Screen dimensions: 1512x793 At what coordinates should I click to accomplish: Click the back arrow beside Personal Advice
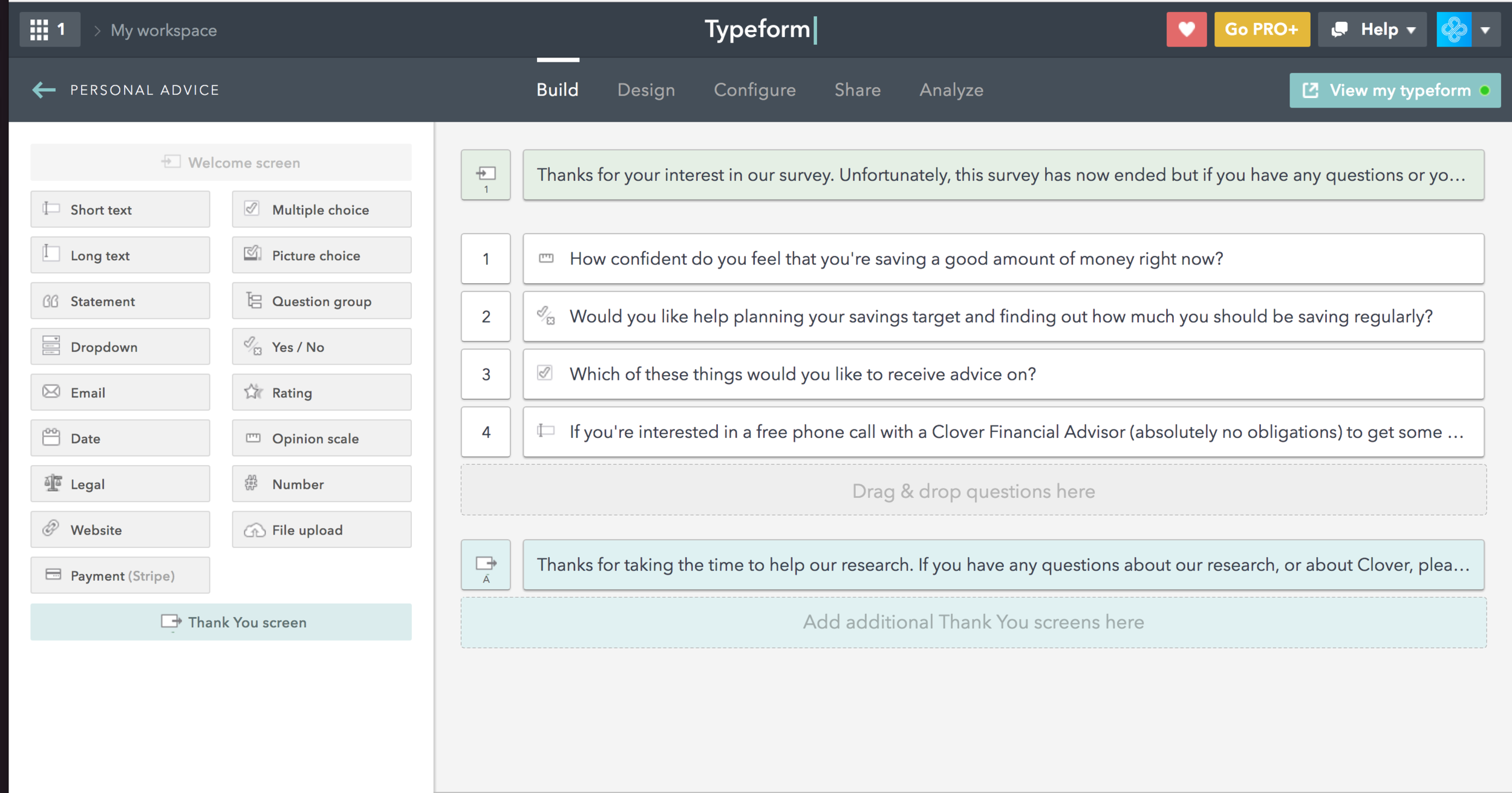[x=44, y=90]
